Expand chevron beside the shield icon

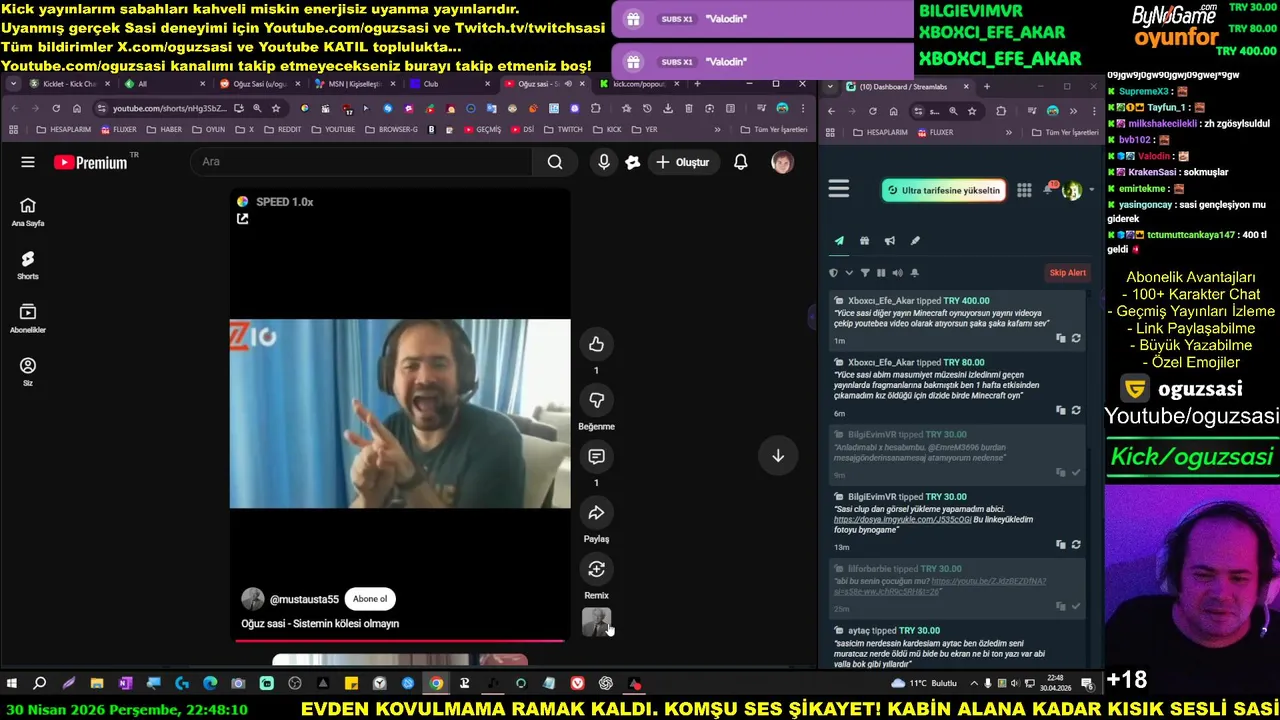tap(849, 273)
